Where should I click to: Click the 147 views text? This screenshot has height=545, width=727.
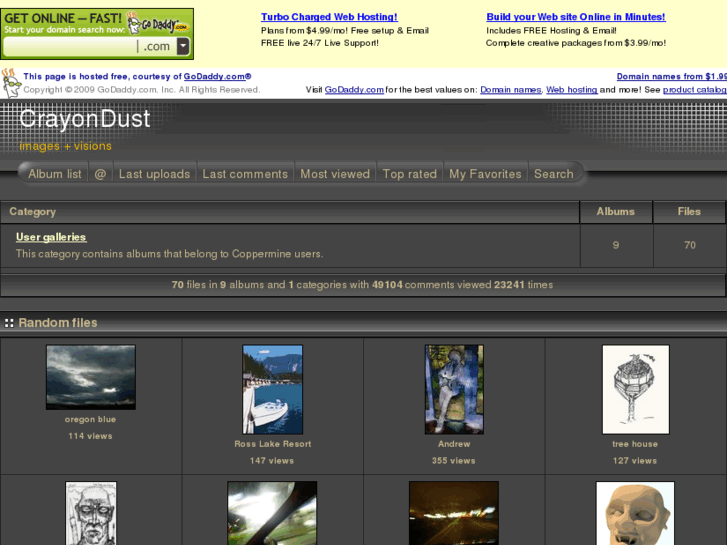pyautogui.click(x=272, y=461)
